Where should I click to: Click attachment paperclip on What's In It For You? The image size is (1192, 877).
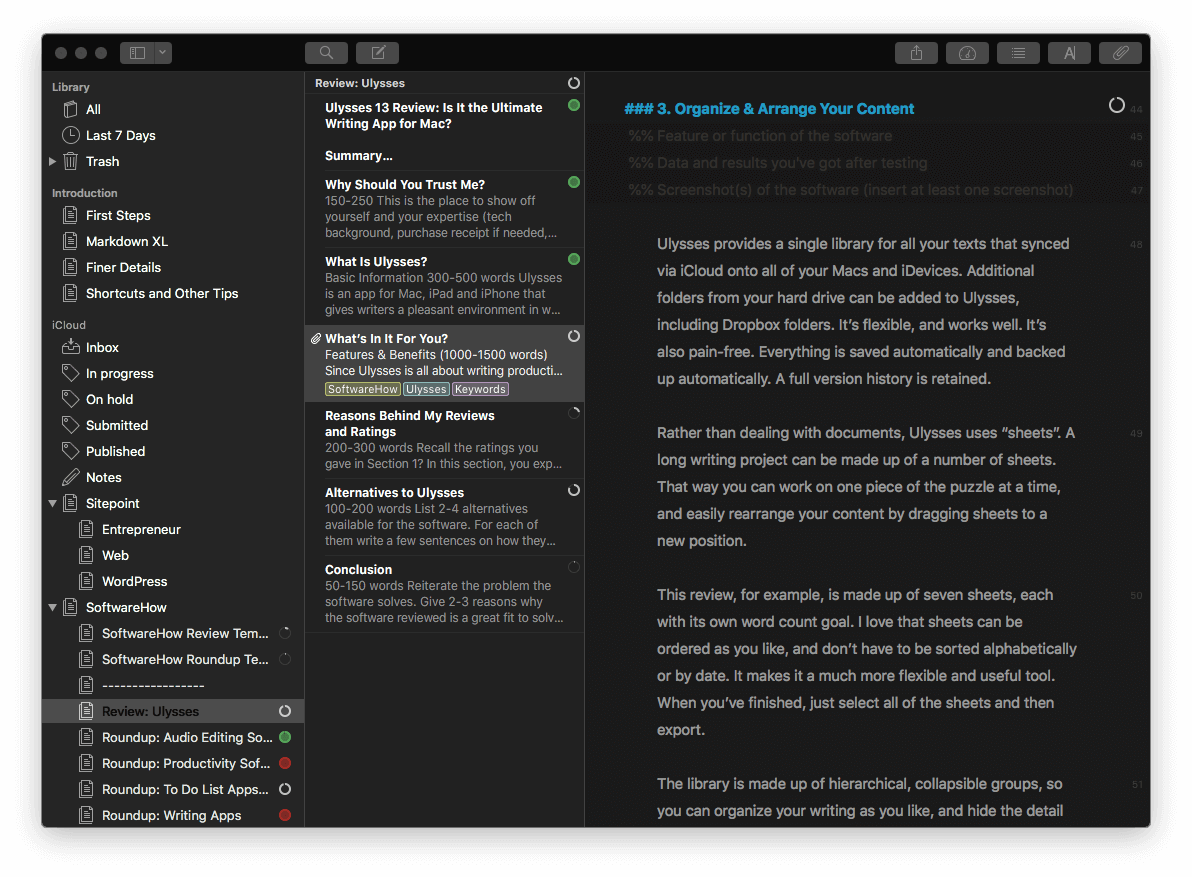[315, 338]
